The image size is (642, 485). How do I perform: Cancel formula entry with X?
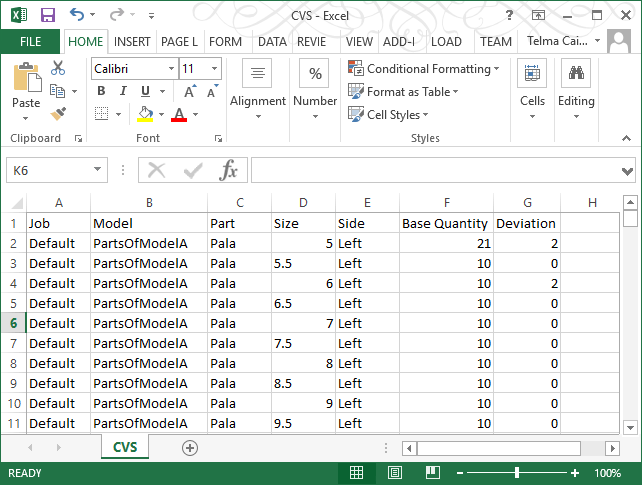[156, 170]
